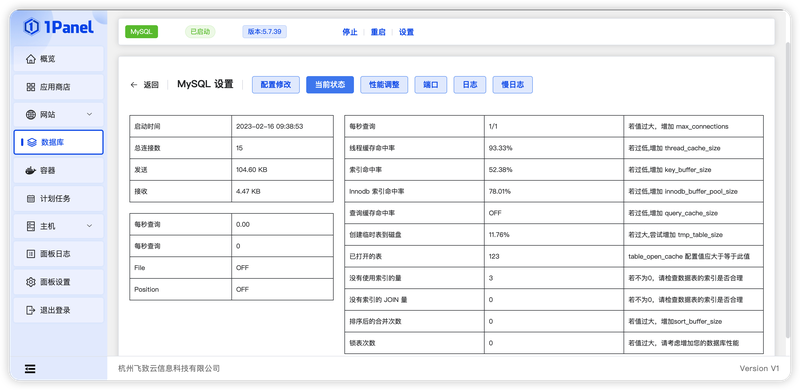The image size is (800, 390).
Task: Click the thread_cache_size hint text
Action: click(674, 148)
